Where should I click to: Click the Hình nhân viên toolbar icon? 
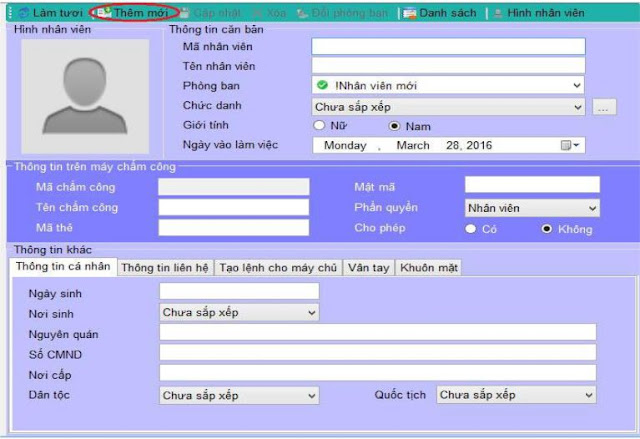[498, 13]
